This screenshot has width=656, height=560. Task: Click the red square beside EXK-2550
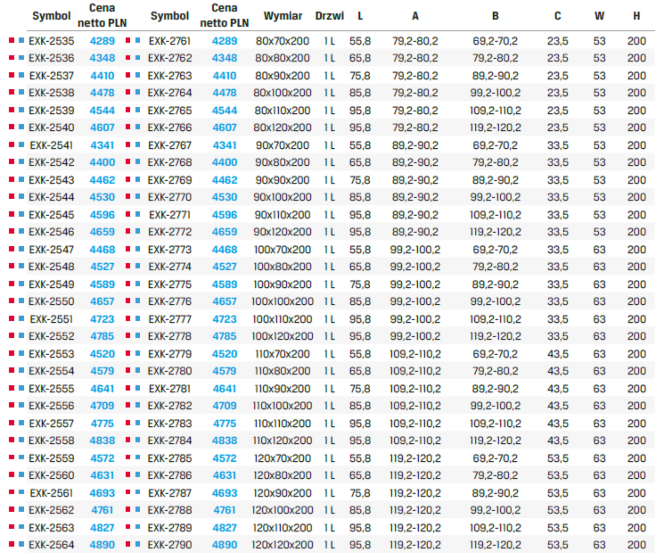point(12,301)
